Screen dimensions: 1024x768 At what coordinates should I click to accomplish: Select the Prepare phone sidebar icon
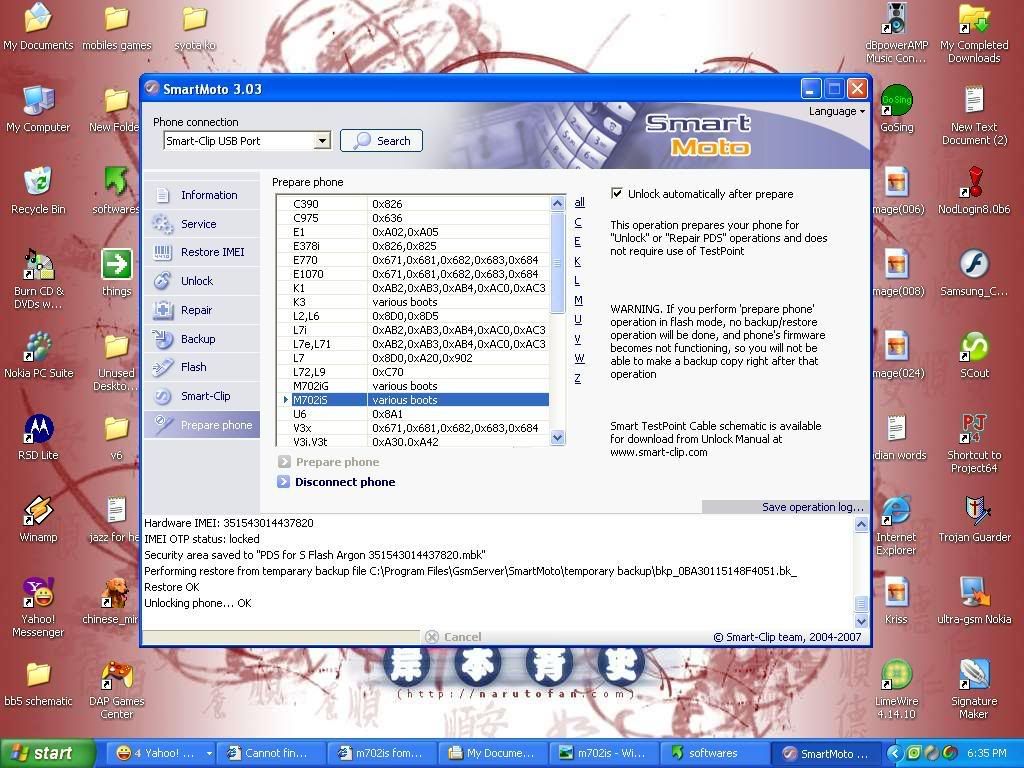[x=163, y=424]
